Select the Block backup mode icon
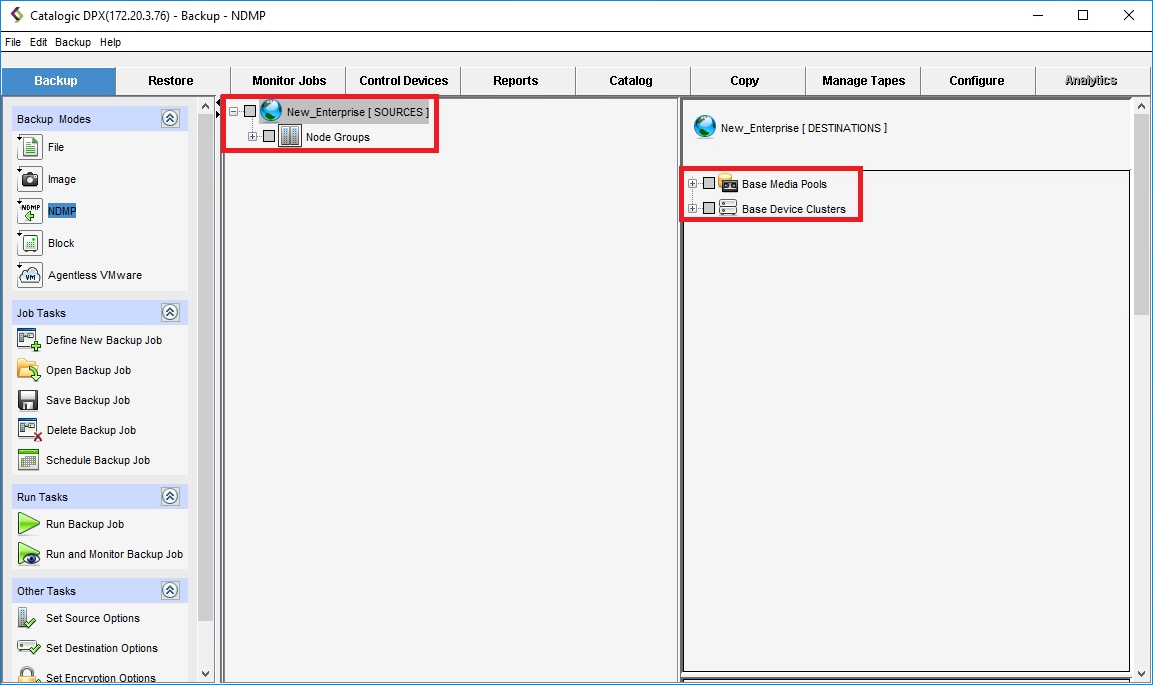The height and width of the screenshot is (685, 1153). (x=30, y=243)
